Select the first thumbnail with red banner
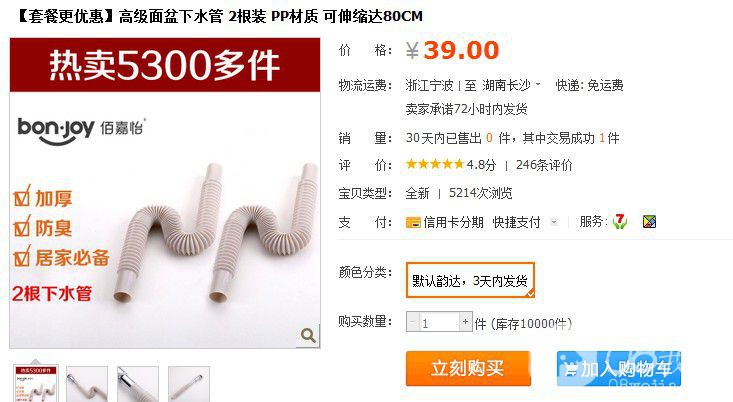This screenshot has width=733, height=402. 36,383
